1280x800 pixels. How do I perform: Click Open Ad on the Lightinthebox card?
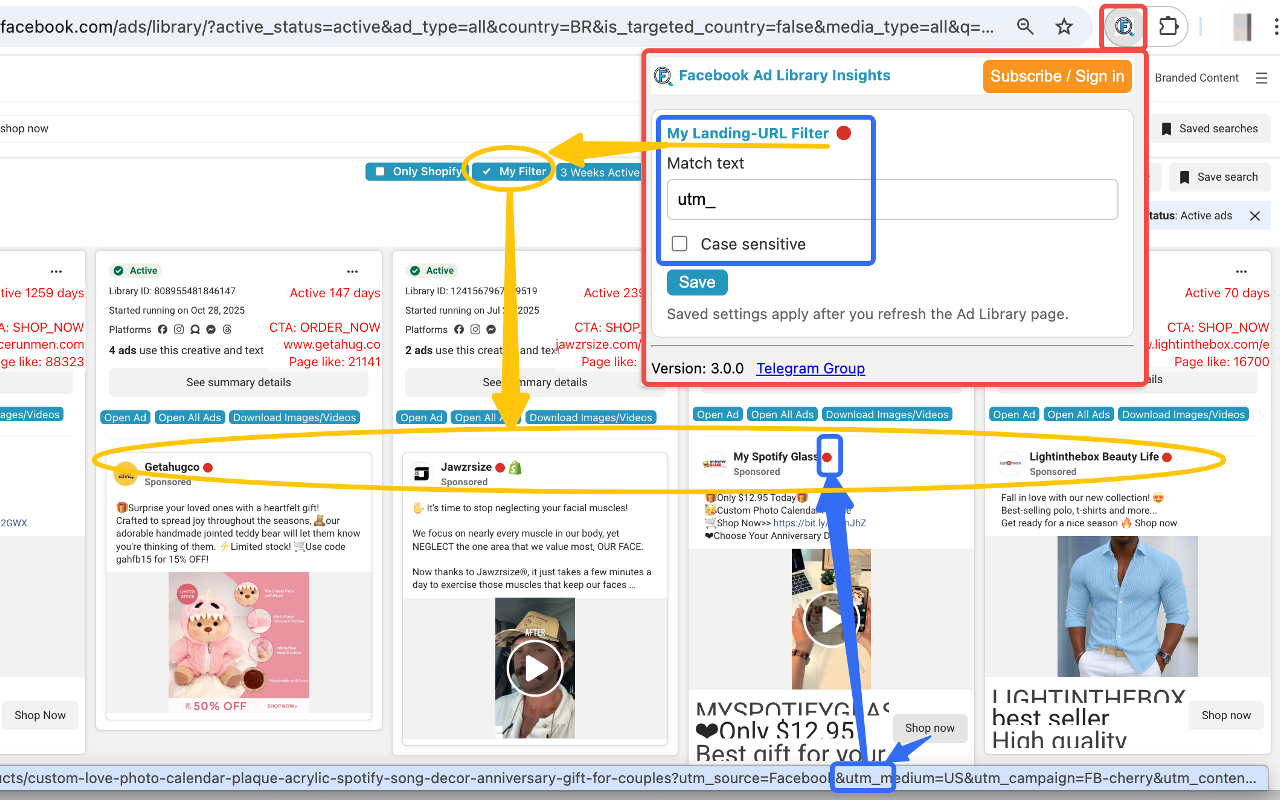click(1014, 414)
